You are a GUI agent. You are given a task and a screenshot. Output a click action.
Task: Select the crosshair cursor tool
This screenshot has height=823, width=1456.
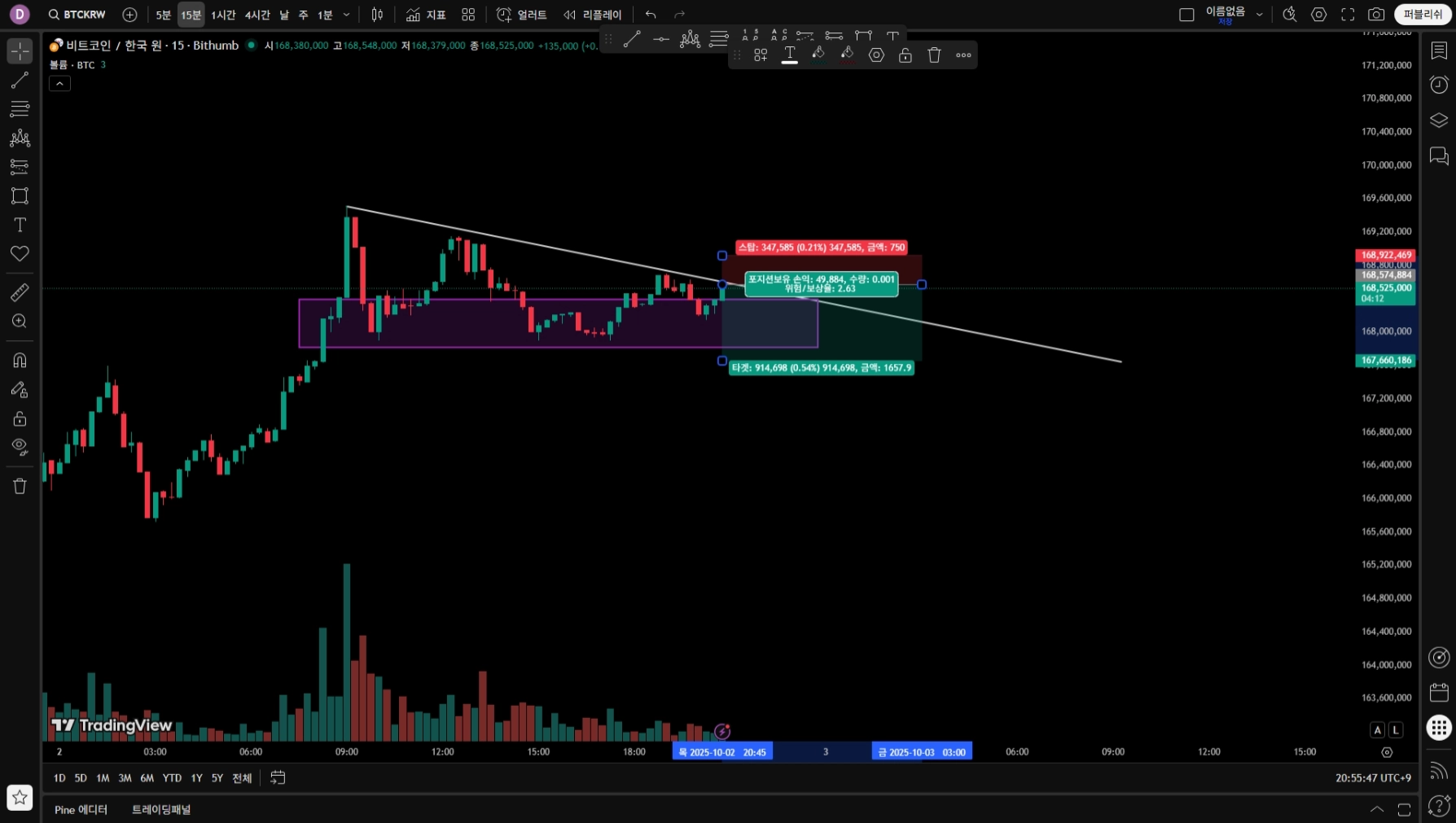pyautogui.click(x=20, y=50)
